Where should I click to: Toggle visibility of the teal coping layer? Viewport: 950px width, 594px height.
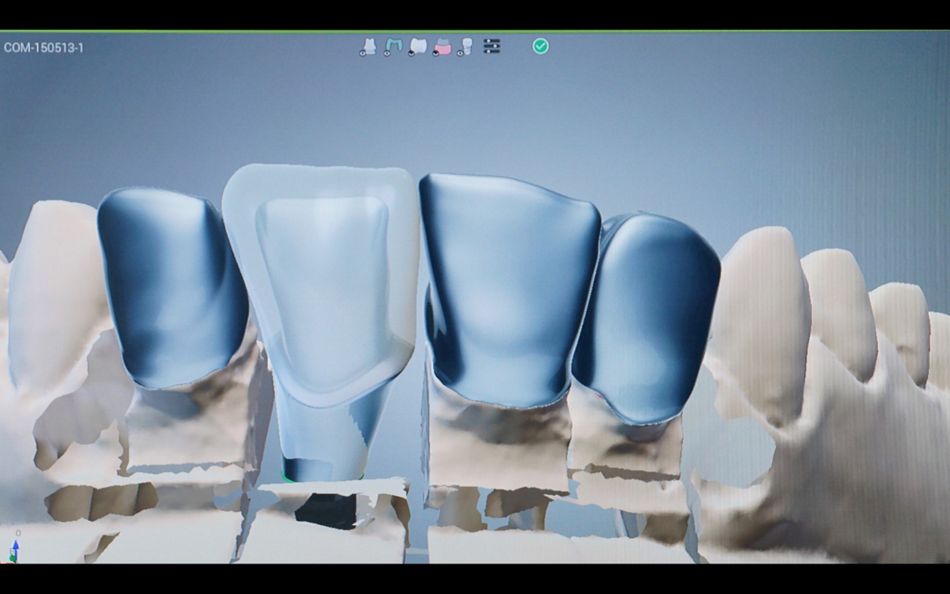click(x=393, y=47)
